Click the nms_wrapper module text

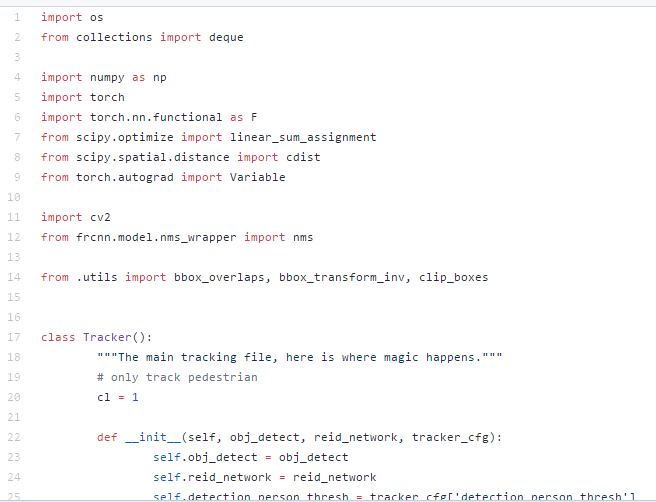pyautogui.click(x=194, y=237)
